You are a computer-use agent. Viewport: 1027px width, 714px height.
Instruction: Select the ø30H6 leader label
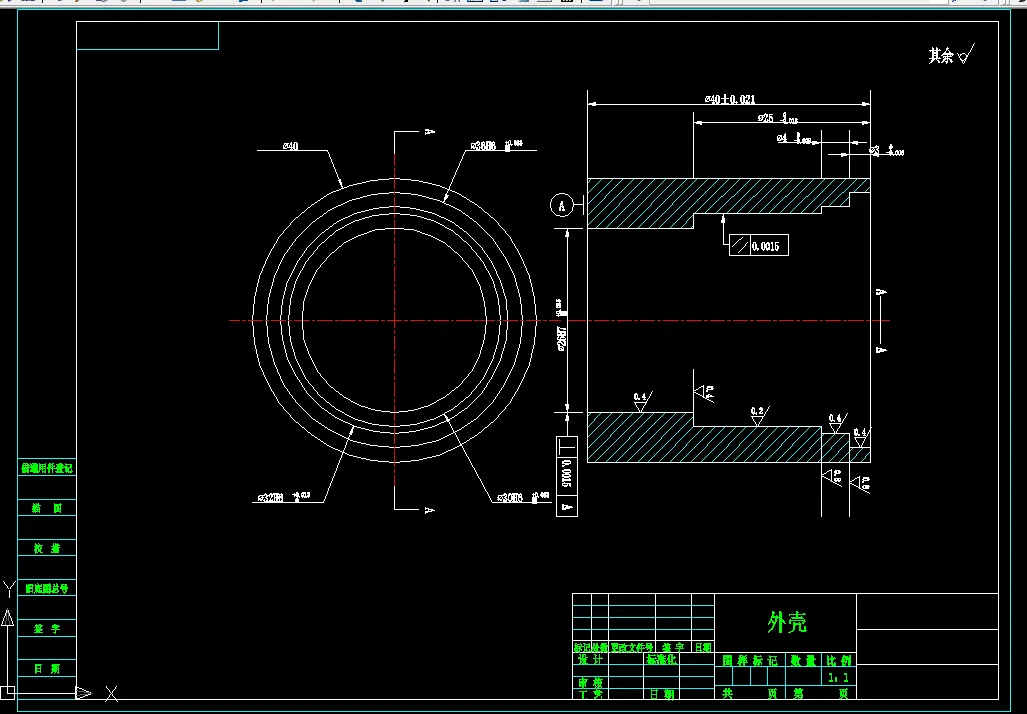[522, 497]
